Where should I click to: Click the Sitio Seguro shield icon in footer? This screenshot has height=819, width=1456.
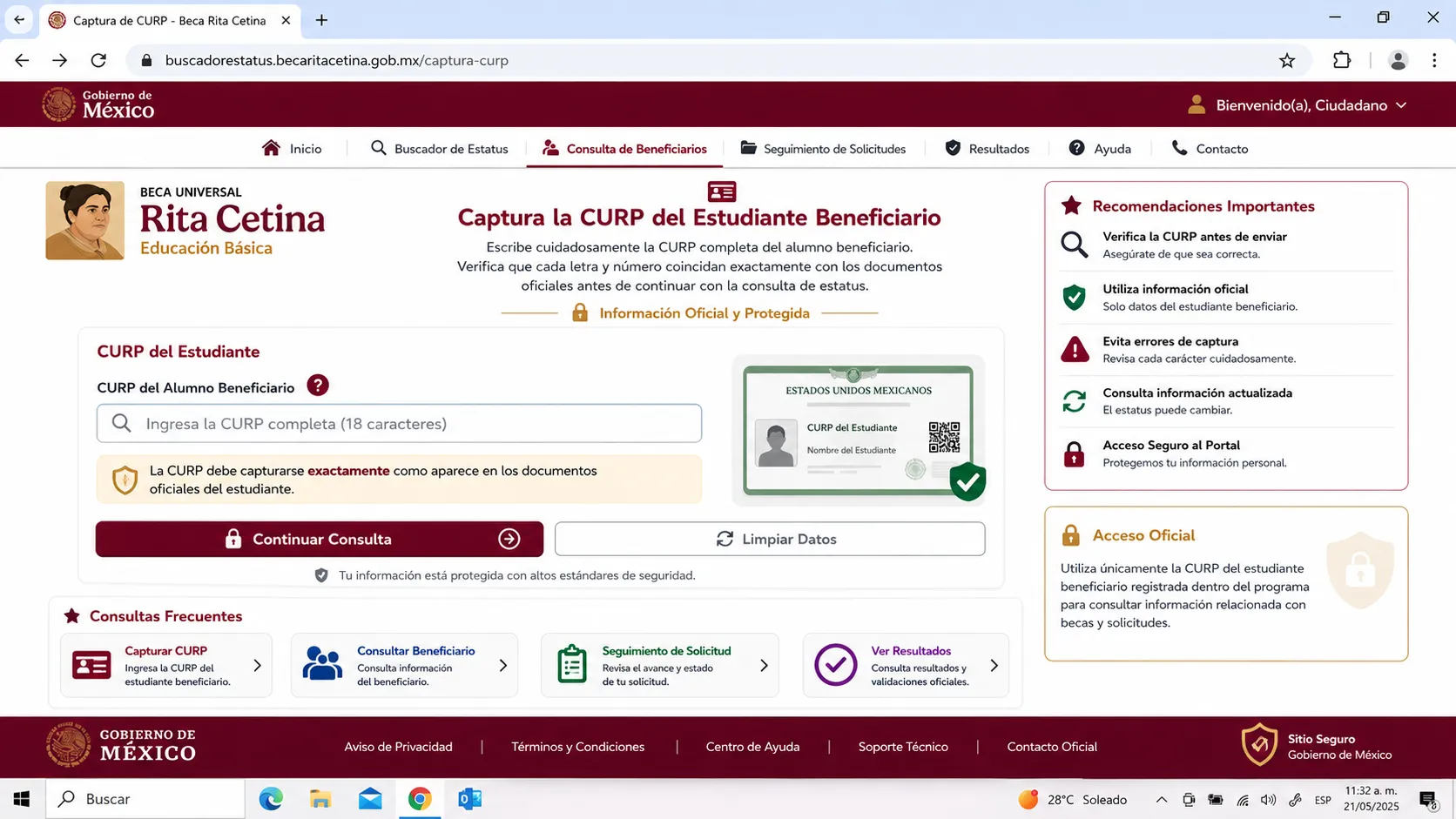(x=1259, y=745)
